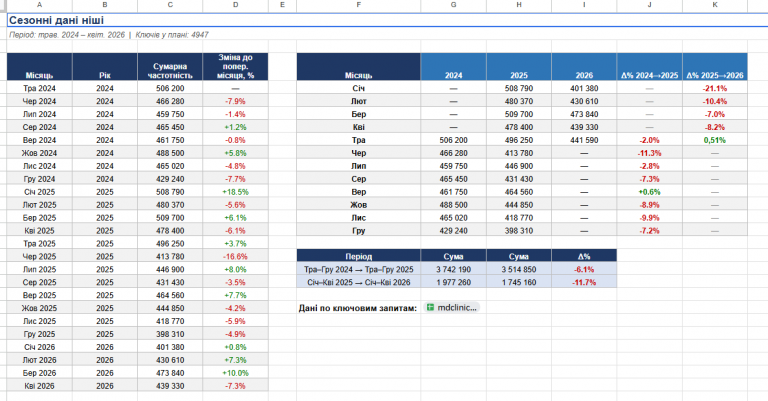Select the -11.7% summary delta cell

tap(584, 282)
